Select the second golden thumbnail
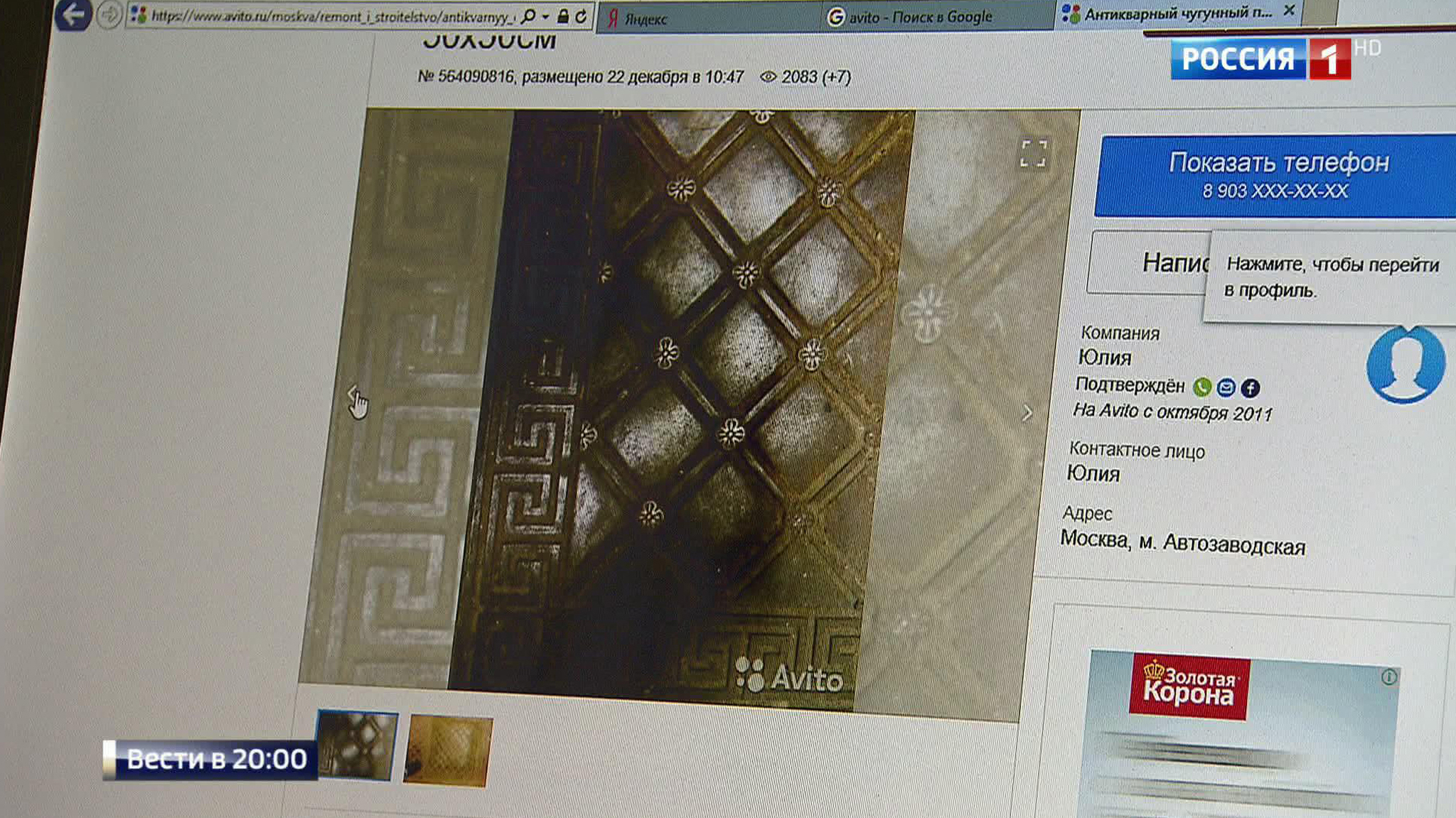 pos(448,751)
